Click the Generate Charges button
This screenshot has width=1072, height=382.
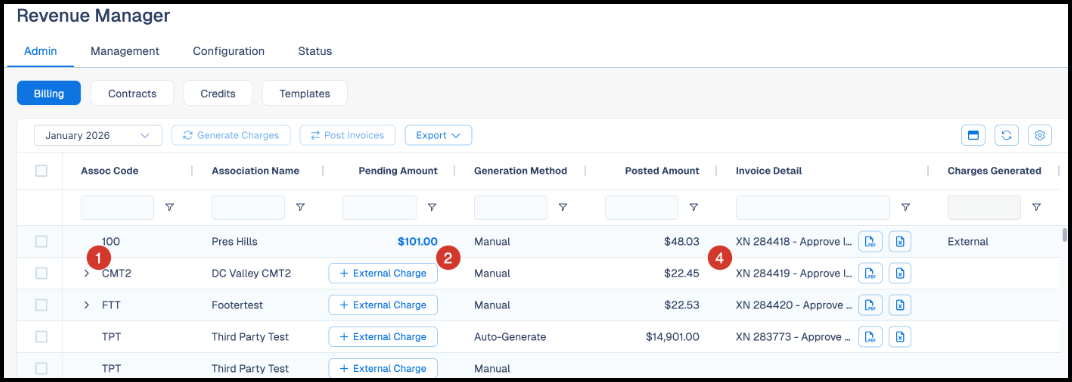point(231,135)
